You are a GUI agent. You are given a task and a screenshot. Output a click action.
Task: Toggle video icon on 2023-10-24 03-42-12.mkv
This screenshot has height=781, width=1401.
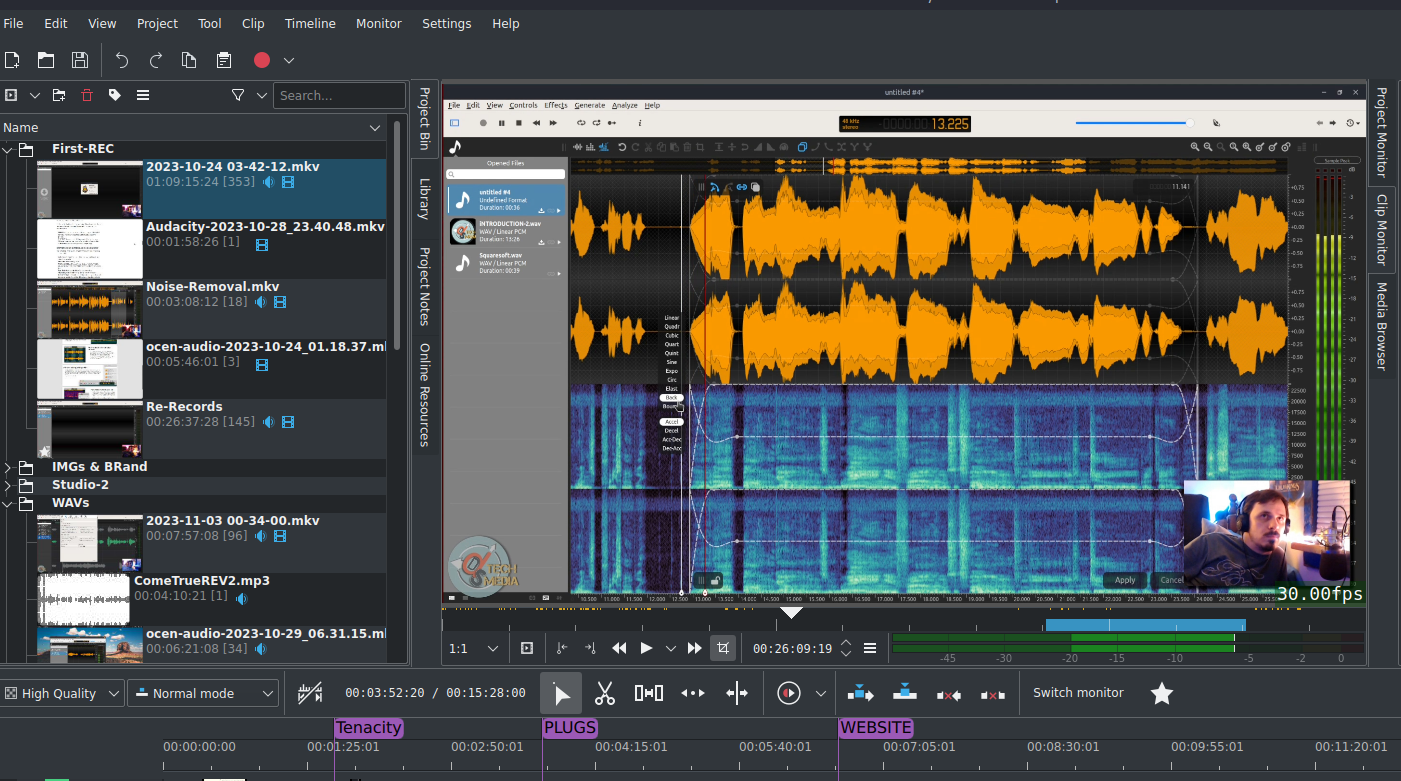(x=288, y=183)
